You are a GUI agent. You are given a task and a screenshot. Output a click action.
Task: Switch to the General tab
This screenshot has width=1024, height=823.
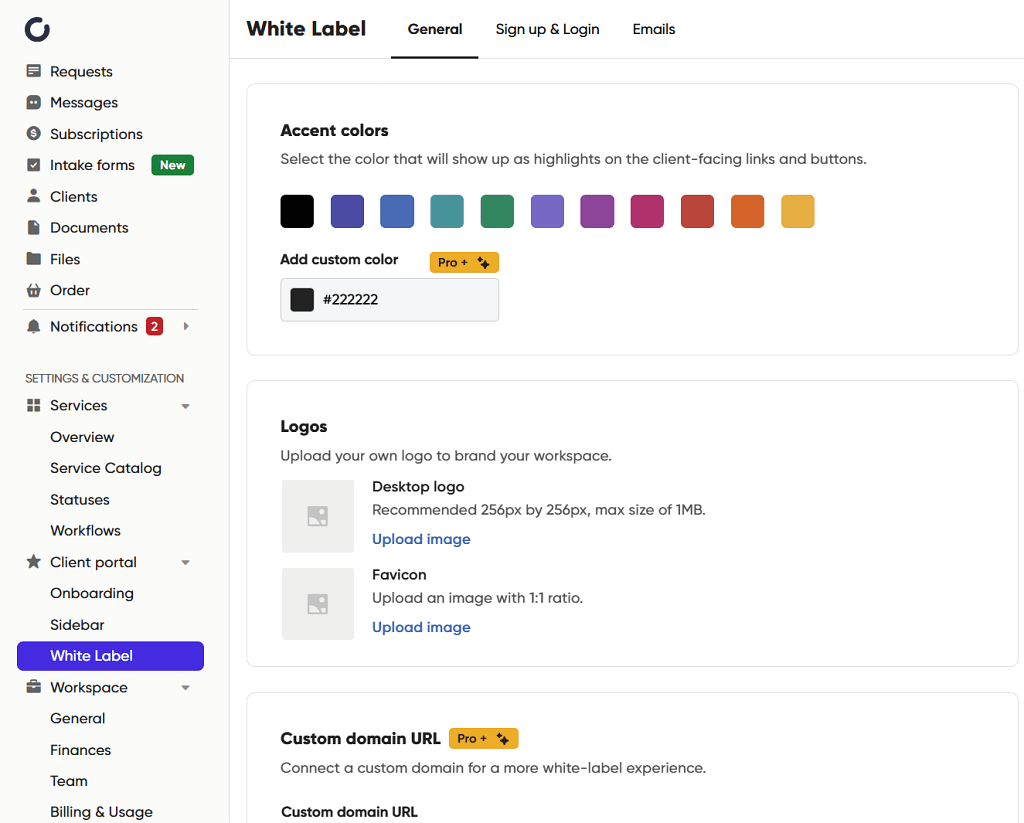434,29
